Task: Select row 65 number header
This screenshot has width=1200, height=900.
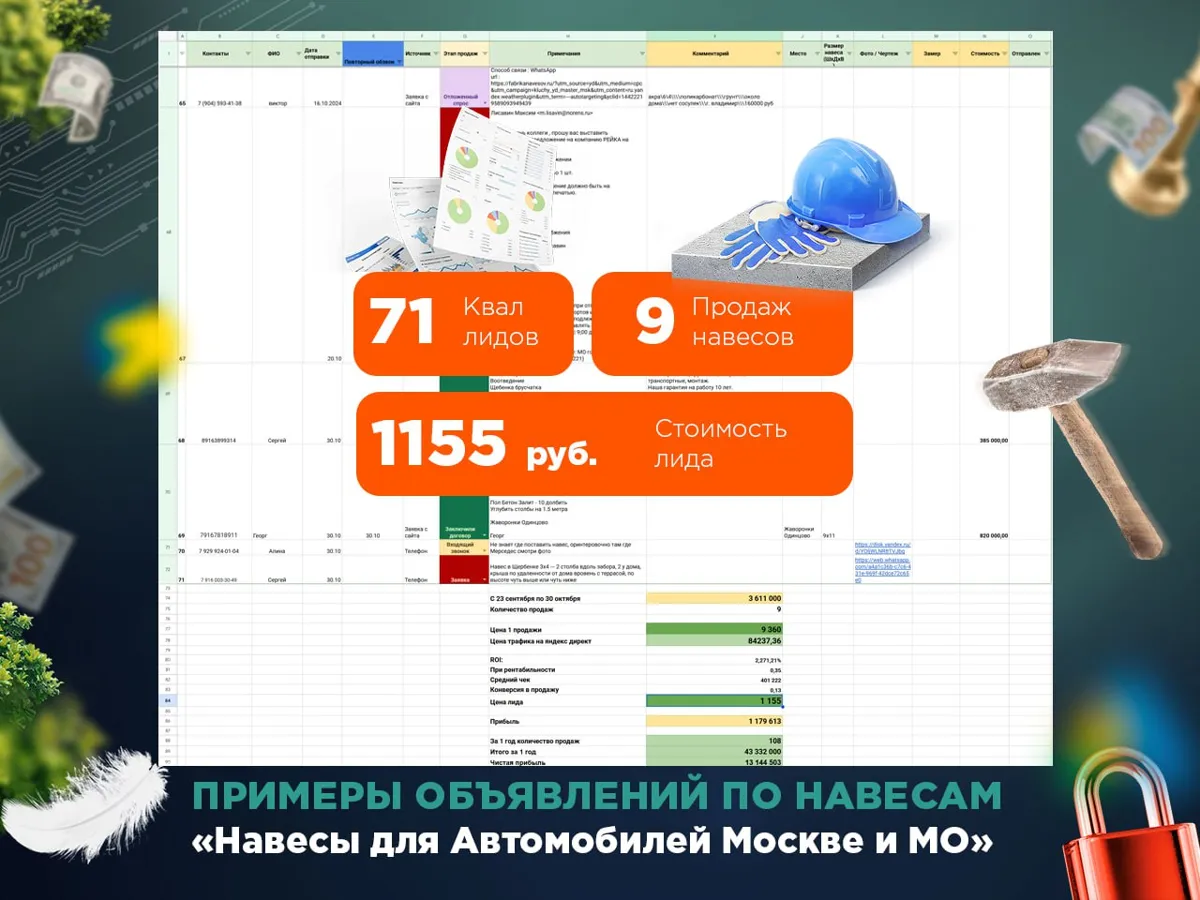Action: [x=182, y=103]
